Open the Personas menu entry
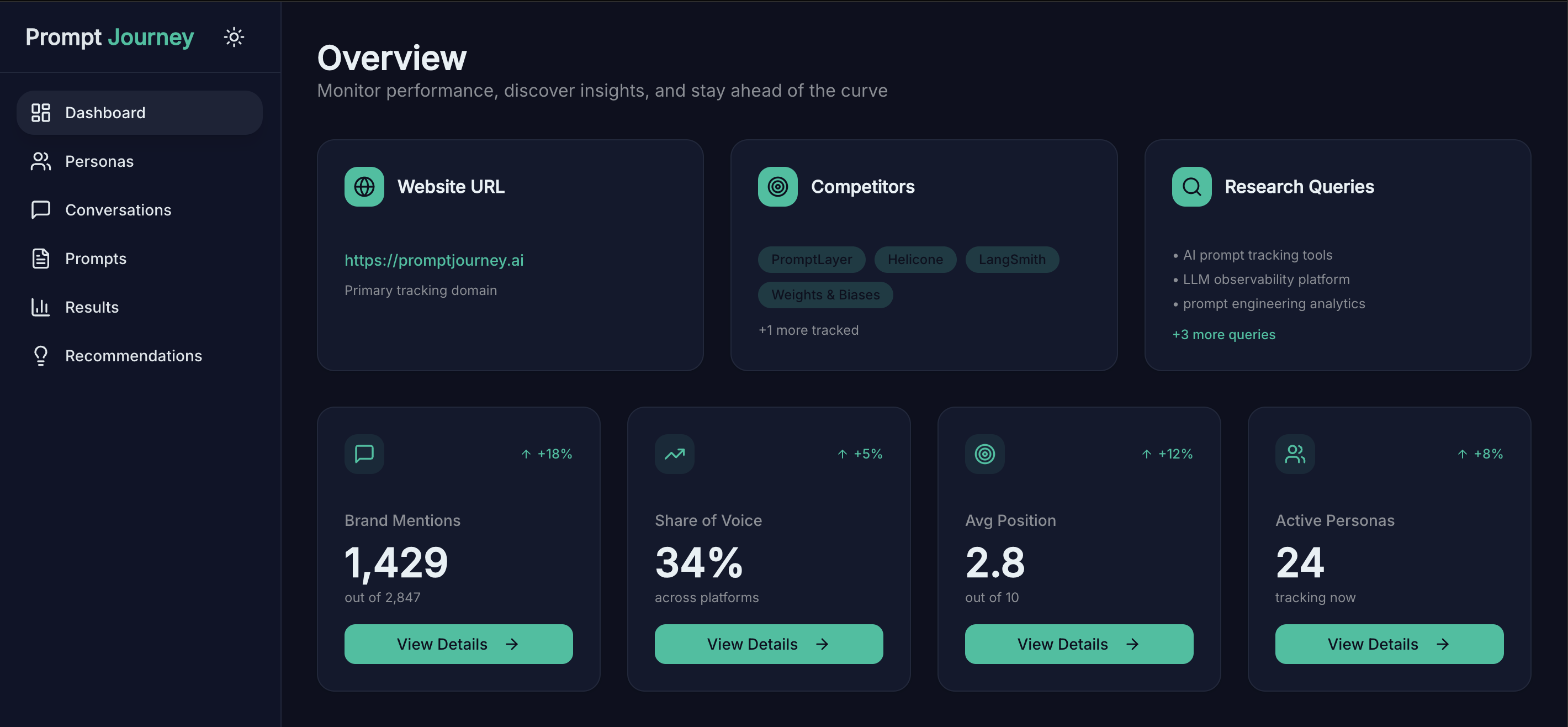This screenshot has width=1568, height=727. coord(99,161)
